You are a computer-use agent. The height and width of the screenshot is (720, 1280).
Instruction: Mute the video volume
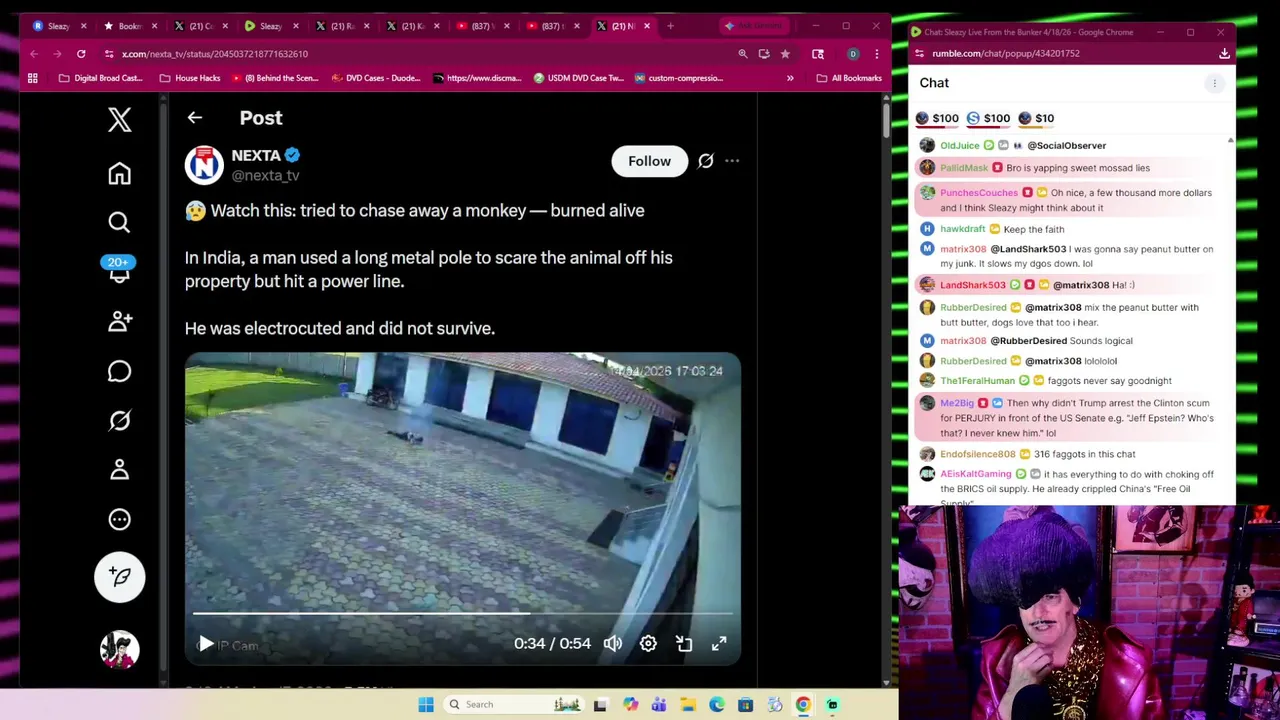tap(613, 644)
